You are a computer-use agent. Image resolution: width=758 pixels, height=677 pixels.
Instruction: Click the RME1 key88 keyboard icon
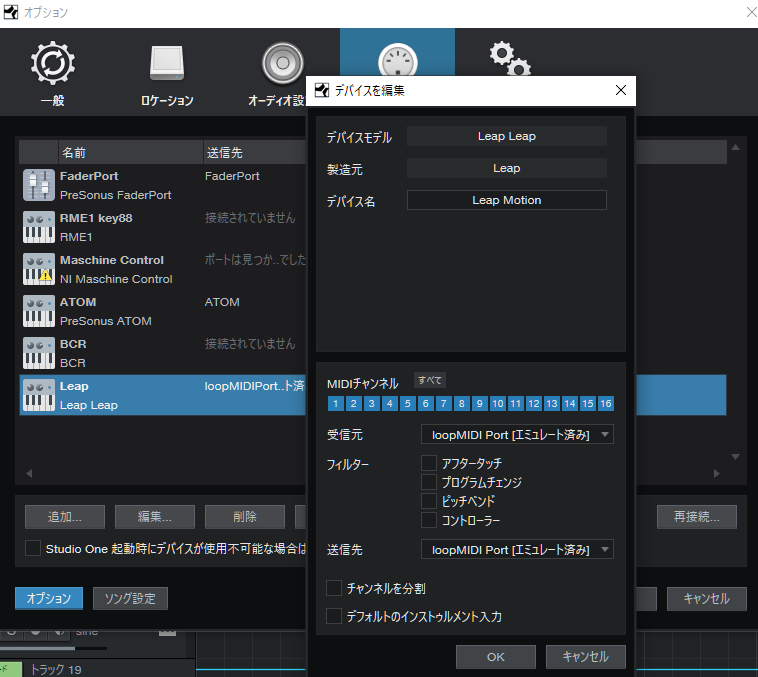(x=39, y=227)
